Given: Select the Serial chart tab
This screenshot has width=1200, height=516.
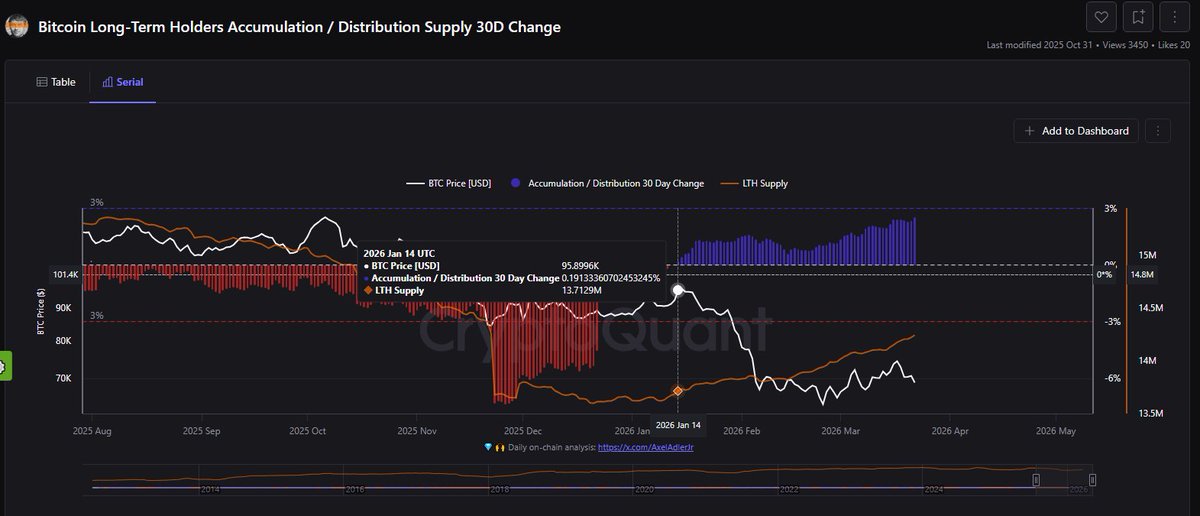Looking at the screenshot, I should 122,82.
